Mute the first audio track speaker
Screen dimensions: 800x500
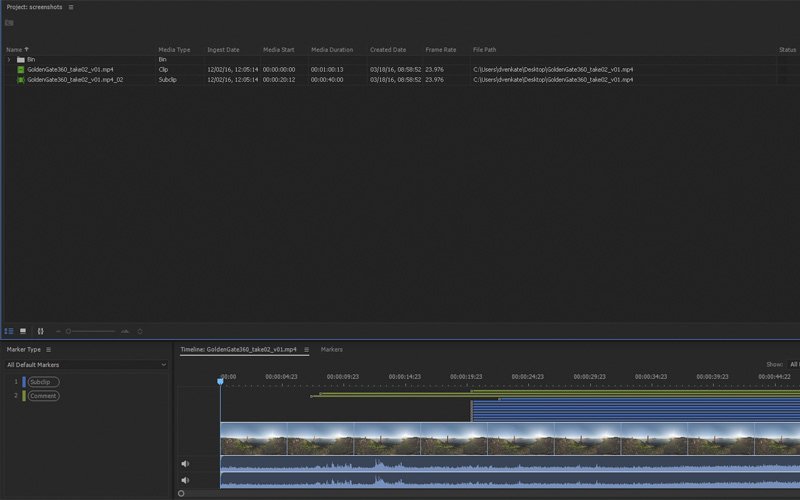point(185,464)
